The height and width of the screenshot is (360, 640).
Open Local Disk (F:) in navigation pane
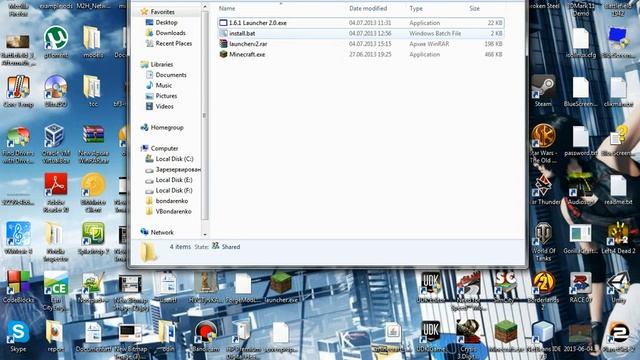[x=173, y=191]
